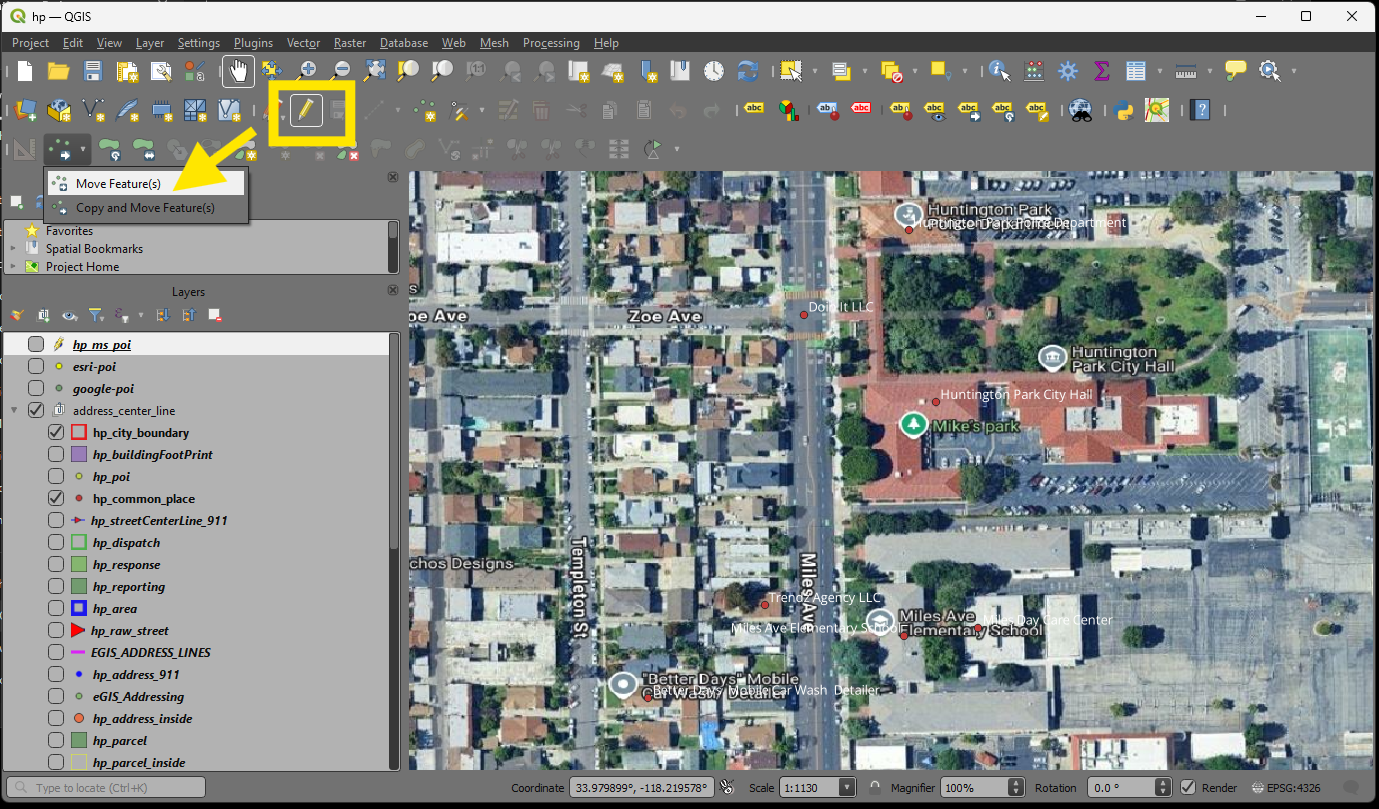Viewport: 1379px width, 809px height.
Task: Open the Measure tool dropdown arrow
Action: 1209,71
